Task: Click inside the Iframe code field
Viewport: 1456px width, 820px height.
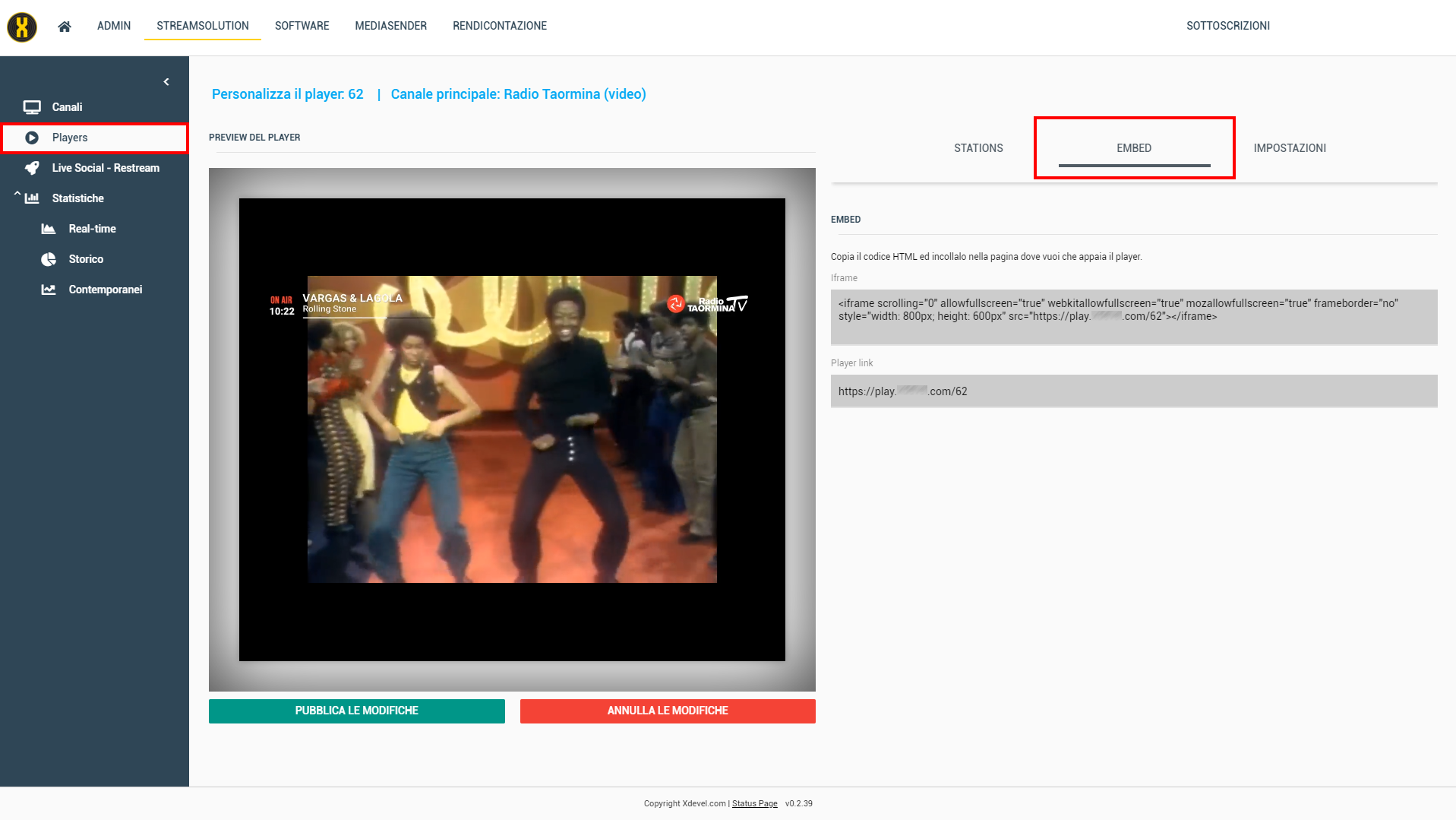Action: (x=1133, y=317)
